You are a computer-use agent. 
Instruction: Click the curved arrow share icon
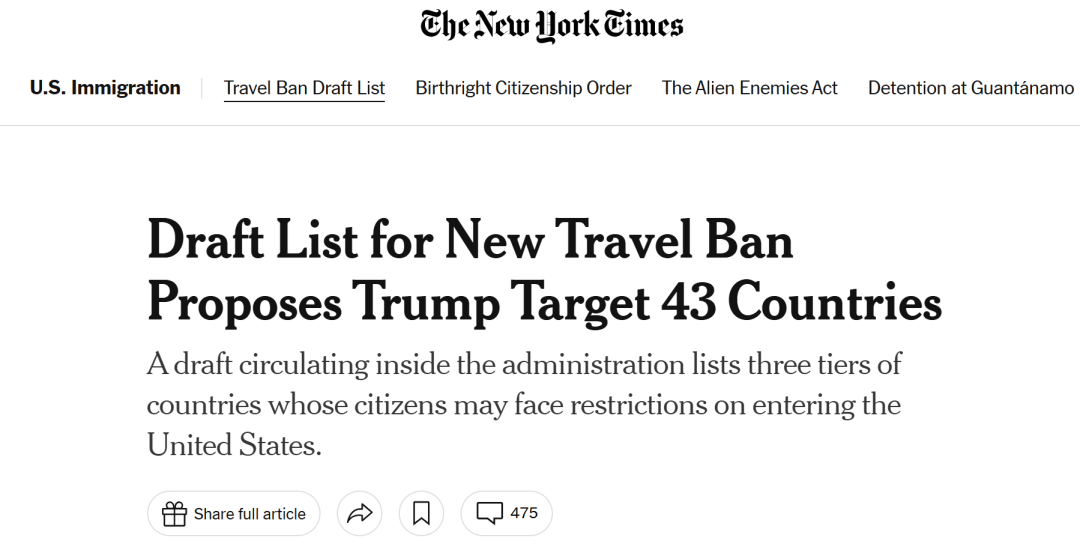[360, 513]
